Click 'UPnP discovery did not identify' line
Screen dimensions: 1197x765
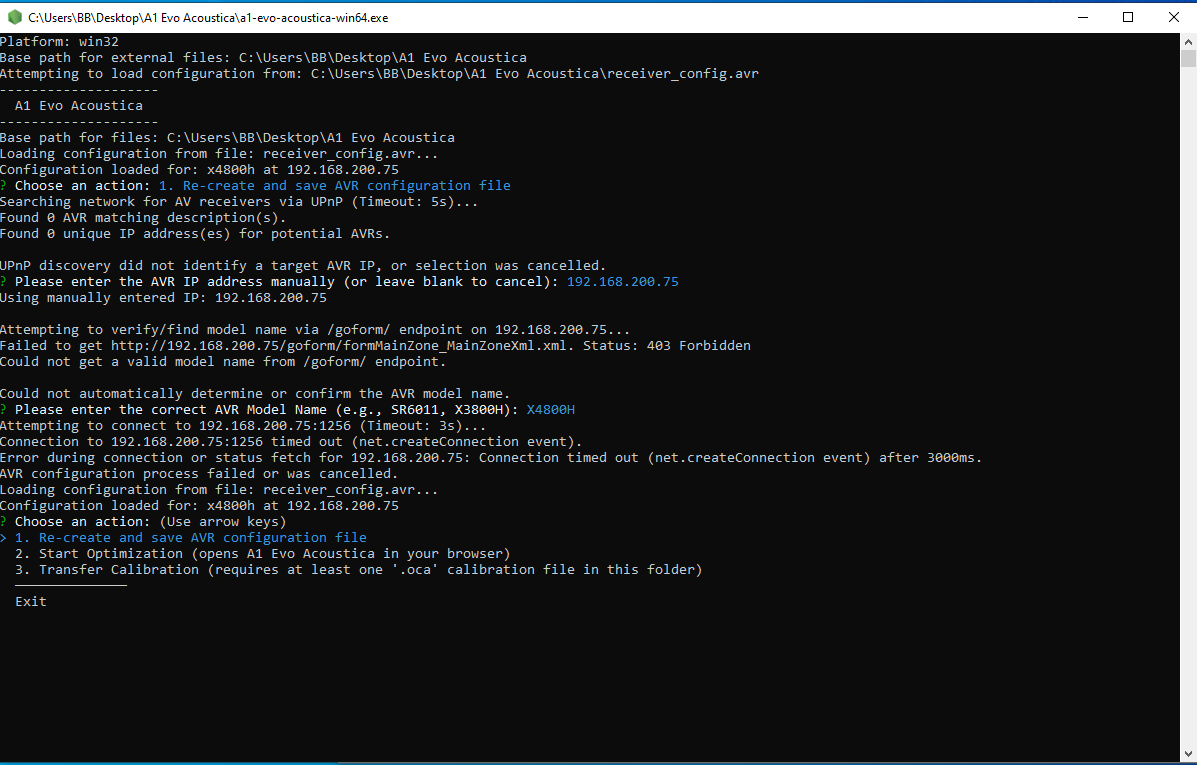pyautogui.click(x=303, y=266)
